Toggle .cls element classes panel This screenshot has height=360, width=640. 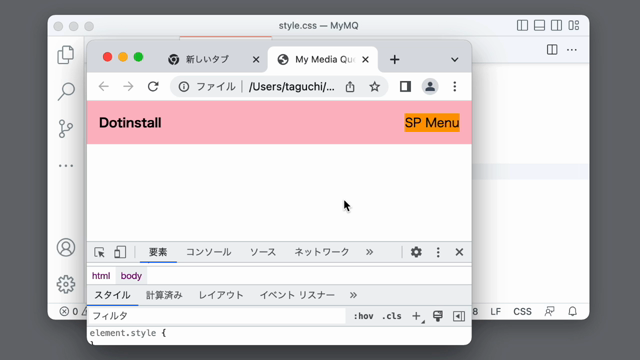(x=392, y=316)
